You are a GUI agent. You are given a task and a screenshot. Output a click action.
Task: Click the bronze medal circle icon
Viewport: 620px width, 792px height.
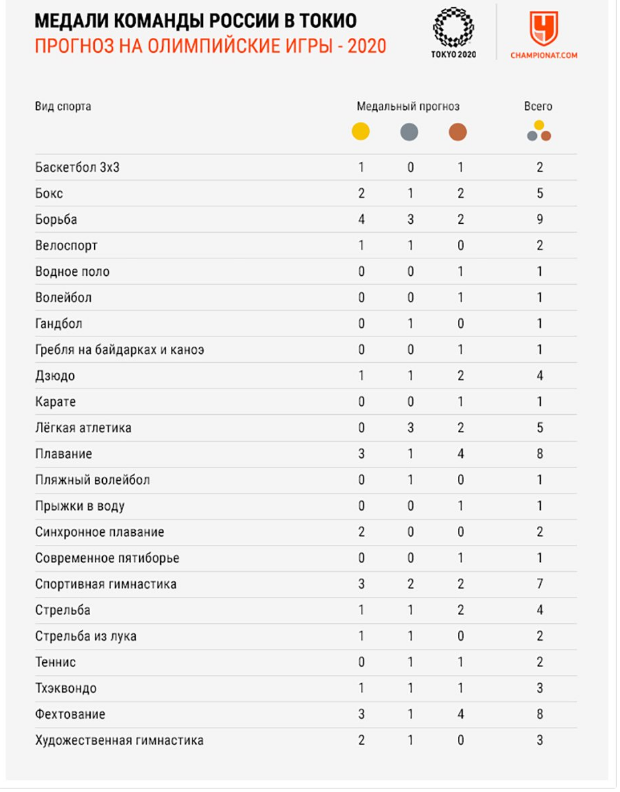(x=458, y=132)
